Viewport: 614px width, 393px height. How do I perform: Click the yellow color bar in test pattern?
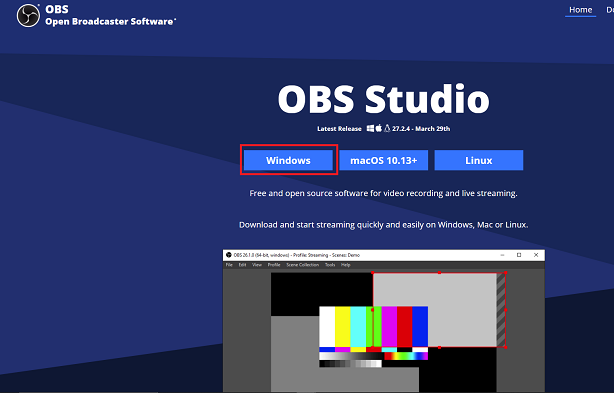coord(343,327)
